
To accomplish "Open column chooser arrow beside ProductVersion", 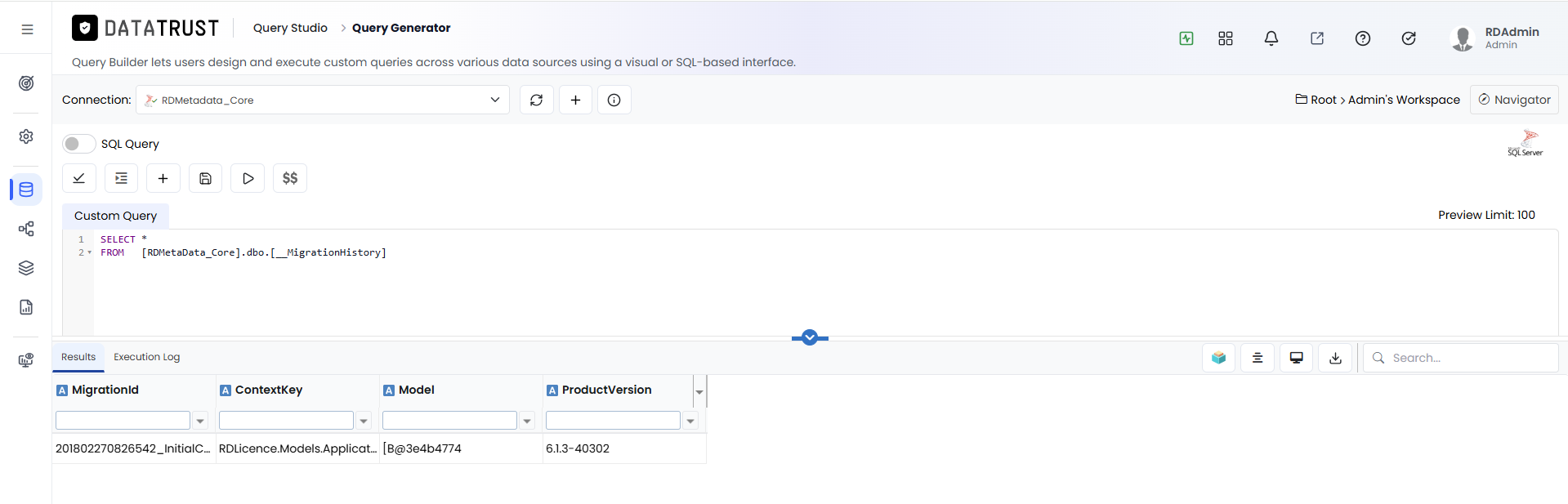I will (699, 391).
